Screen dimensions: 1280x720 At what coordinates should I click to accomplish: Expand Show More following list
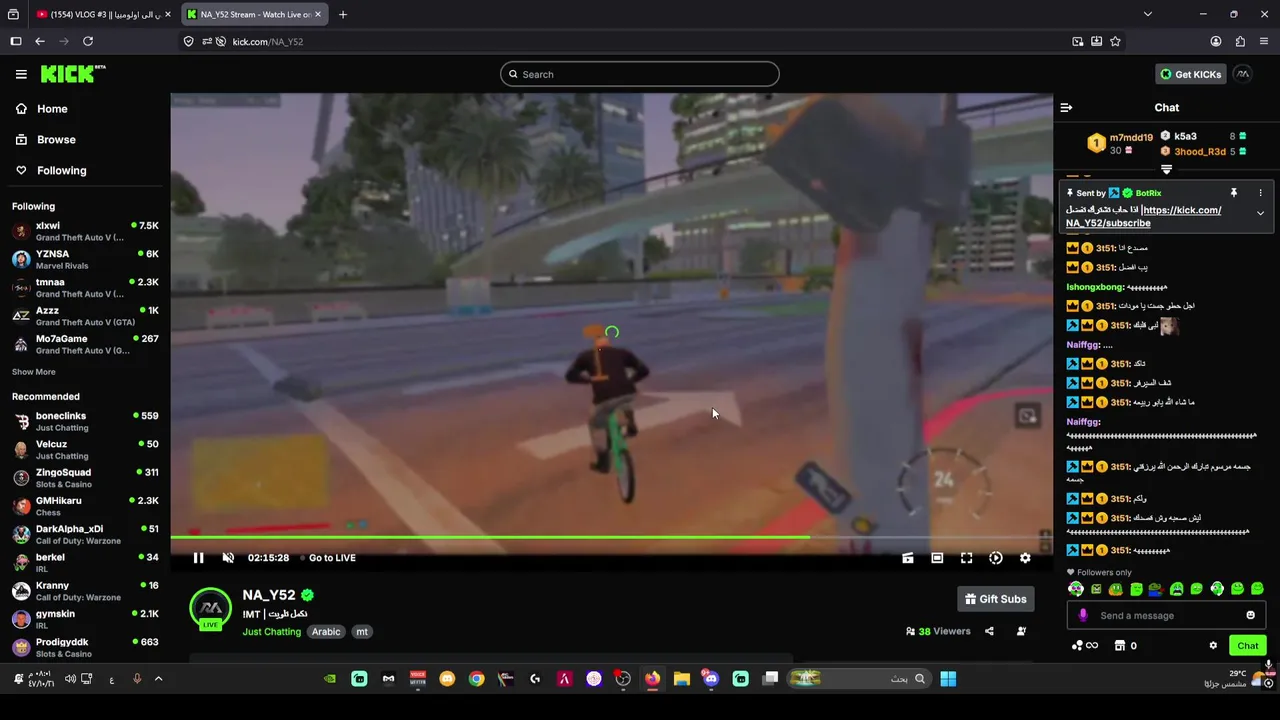pos(33,372)
